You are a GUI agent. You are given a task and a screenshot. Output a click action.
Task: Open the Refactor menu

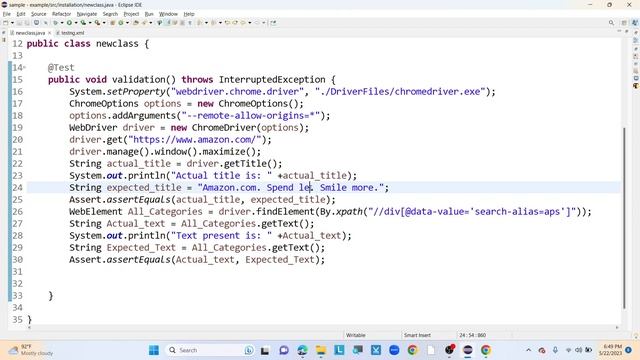click(x=61, y=14)
